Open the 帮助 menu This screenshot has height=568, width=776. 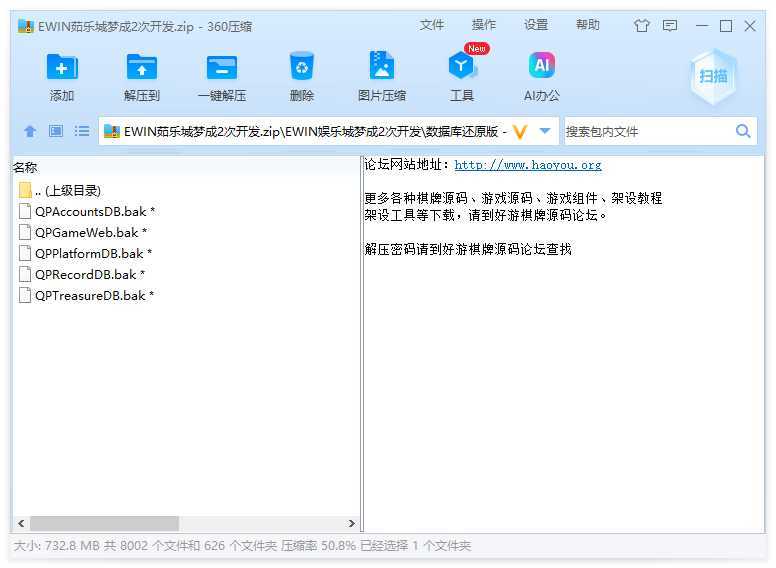(588, 25)
